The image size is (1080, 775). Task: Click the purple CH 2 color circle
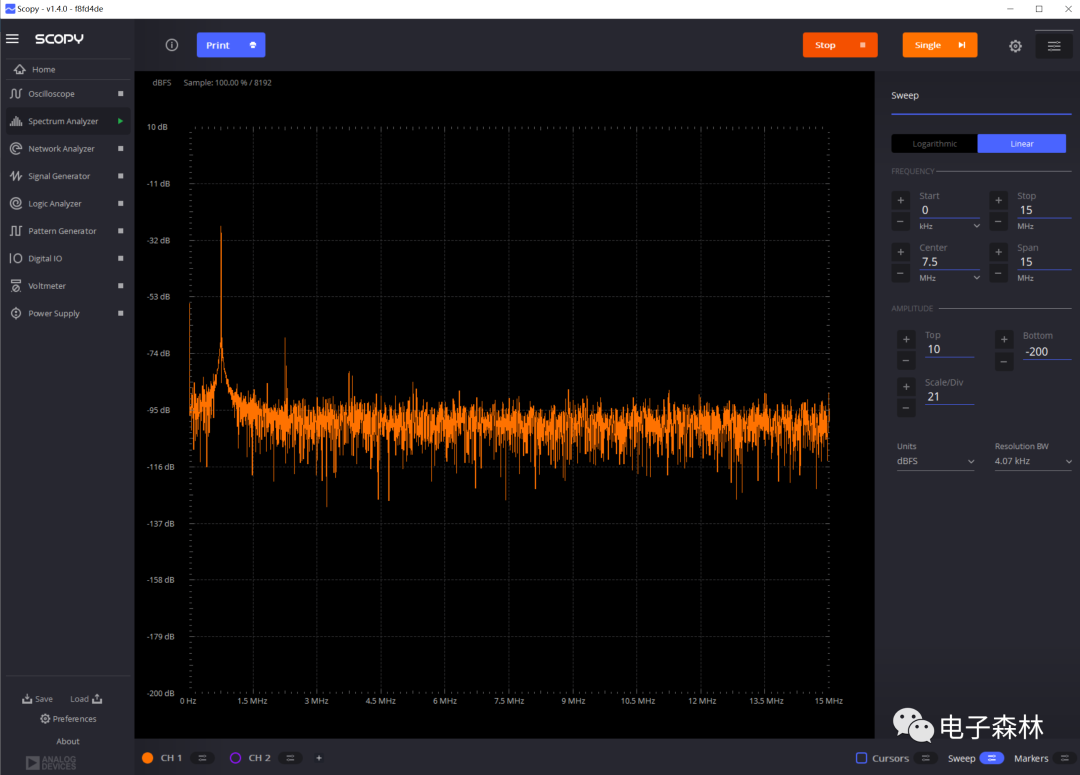236,758
